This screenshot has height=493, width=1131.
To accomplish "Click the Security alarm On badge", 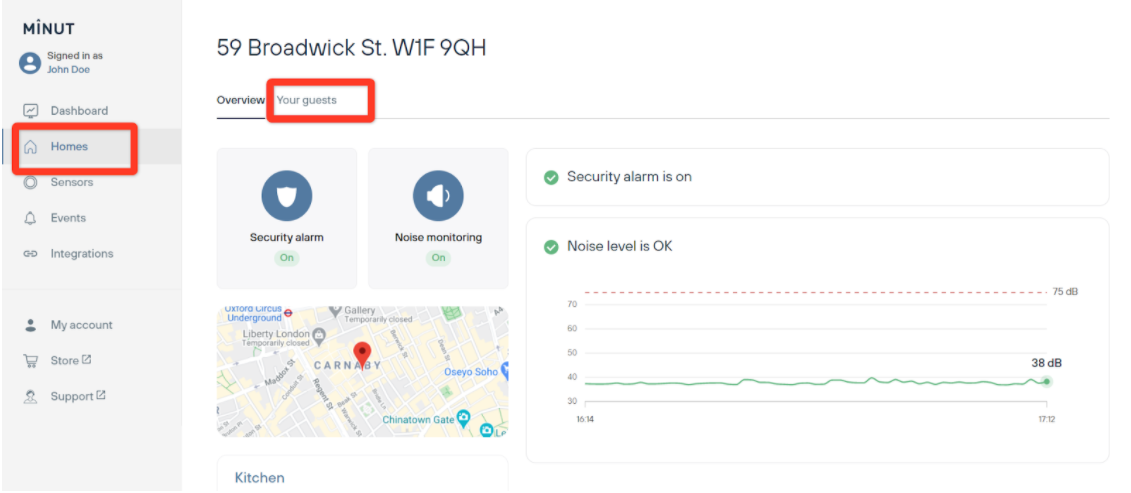I will 286,258.
